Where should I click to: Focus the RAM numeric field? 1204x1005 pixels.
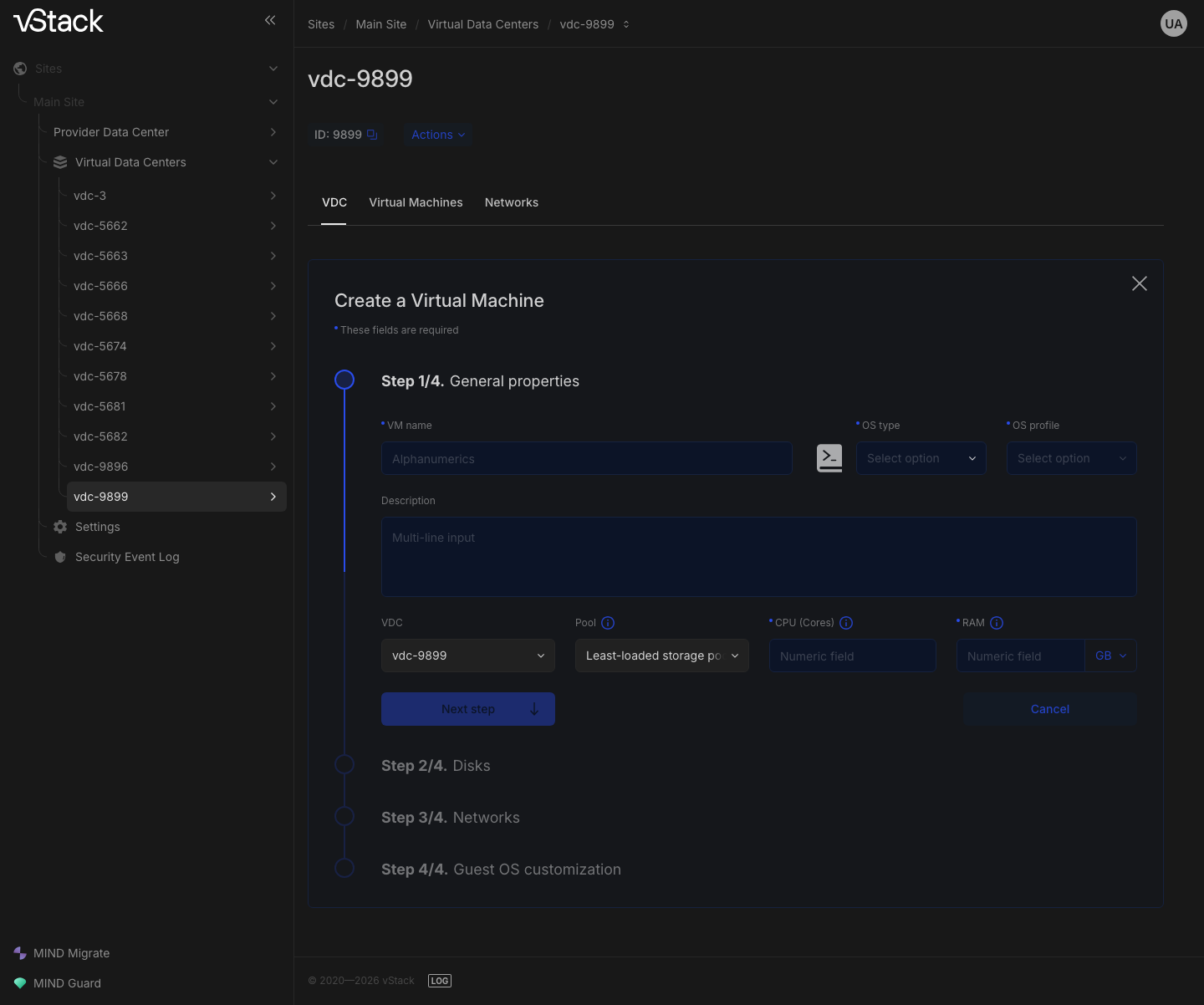[1021, 656]
